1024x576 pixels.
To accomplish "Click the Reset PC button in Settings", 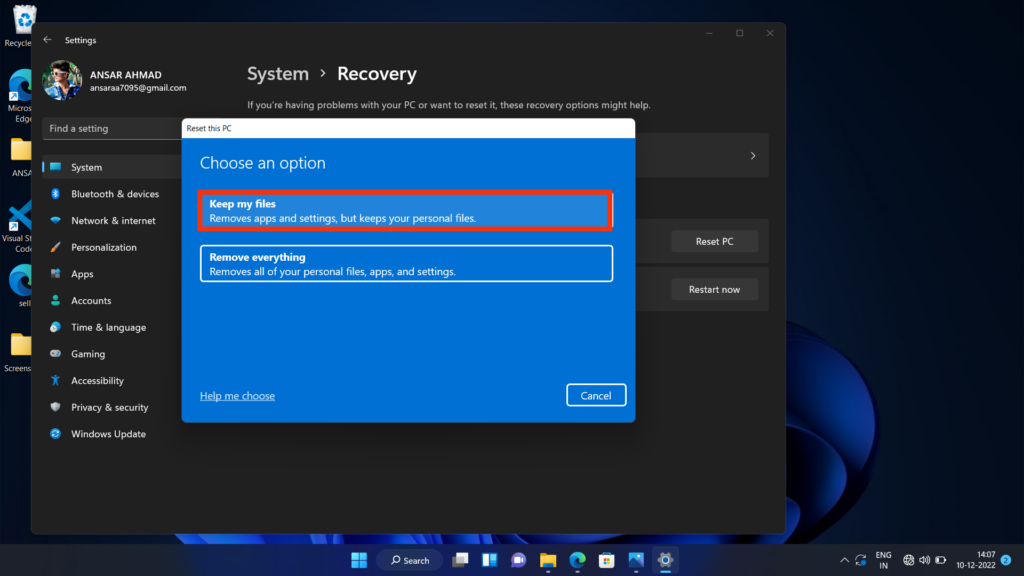I will point(714,241).
